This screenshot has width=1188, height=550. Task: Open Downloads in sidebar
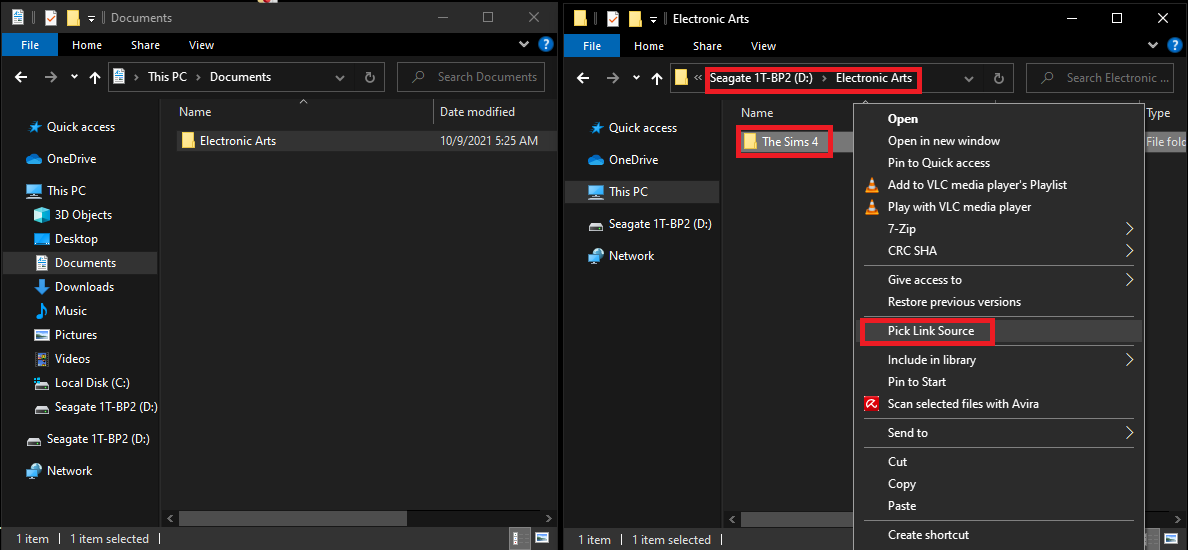pyautogui.click(x=73, y=286)
